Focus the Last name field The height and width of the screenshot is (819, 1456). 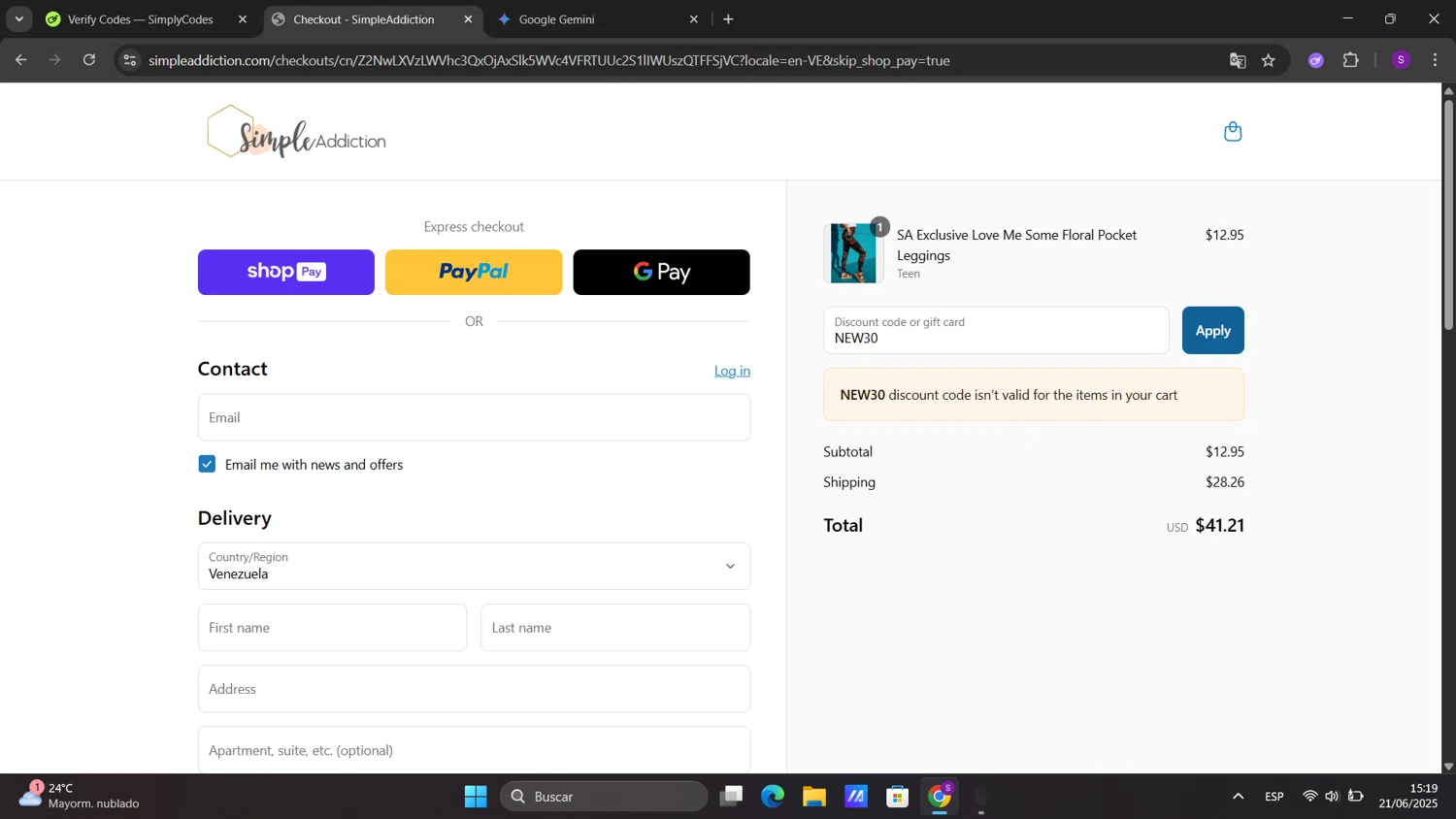point(615,628)
